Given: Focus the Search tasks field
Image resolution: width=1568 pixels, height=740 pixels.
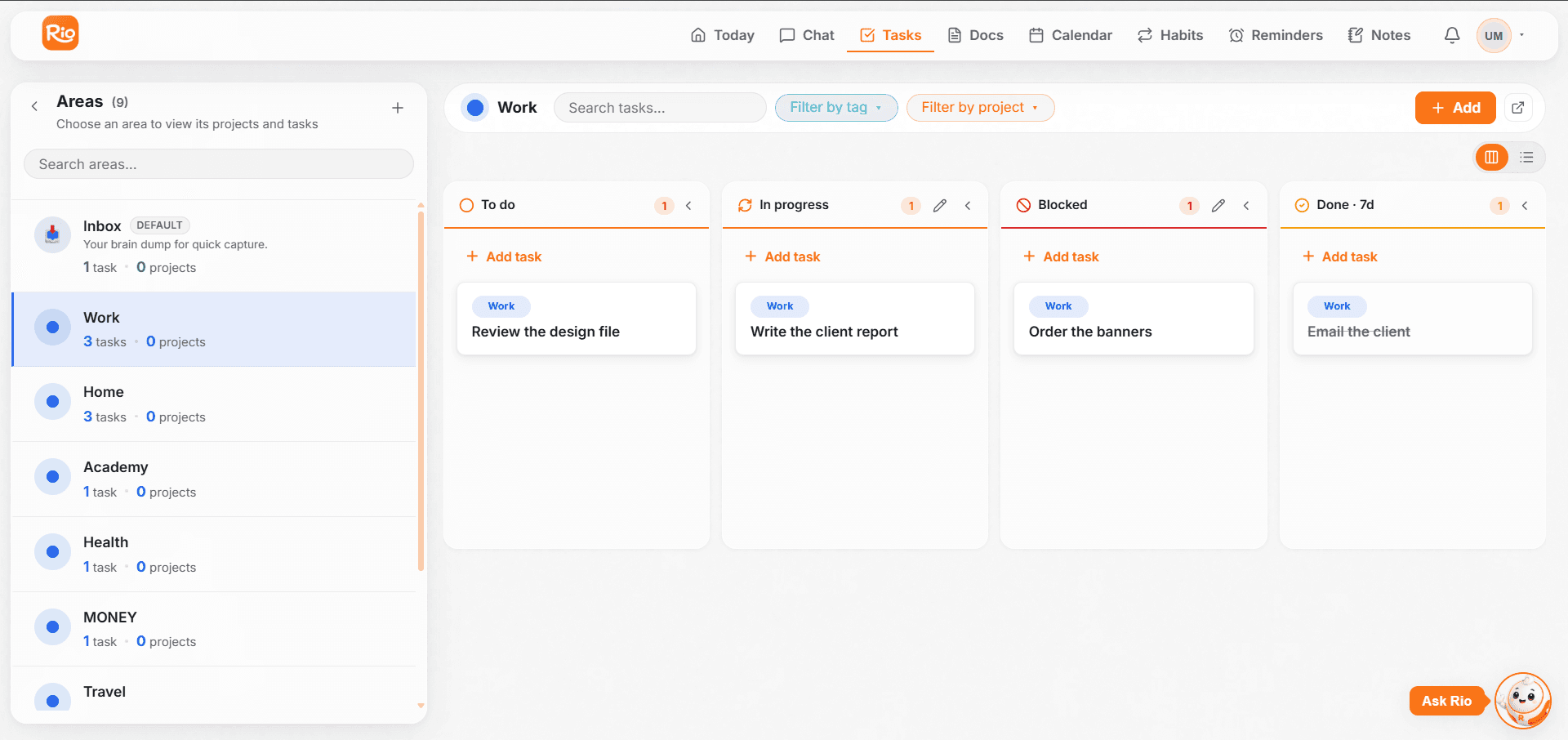Looking at the screenshot, I should [660, 108].
